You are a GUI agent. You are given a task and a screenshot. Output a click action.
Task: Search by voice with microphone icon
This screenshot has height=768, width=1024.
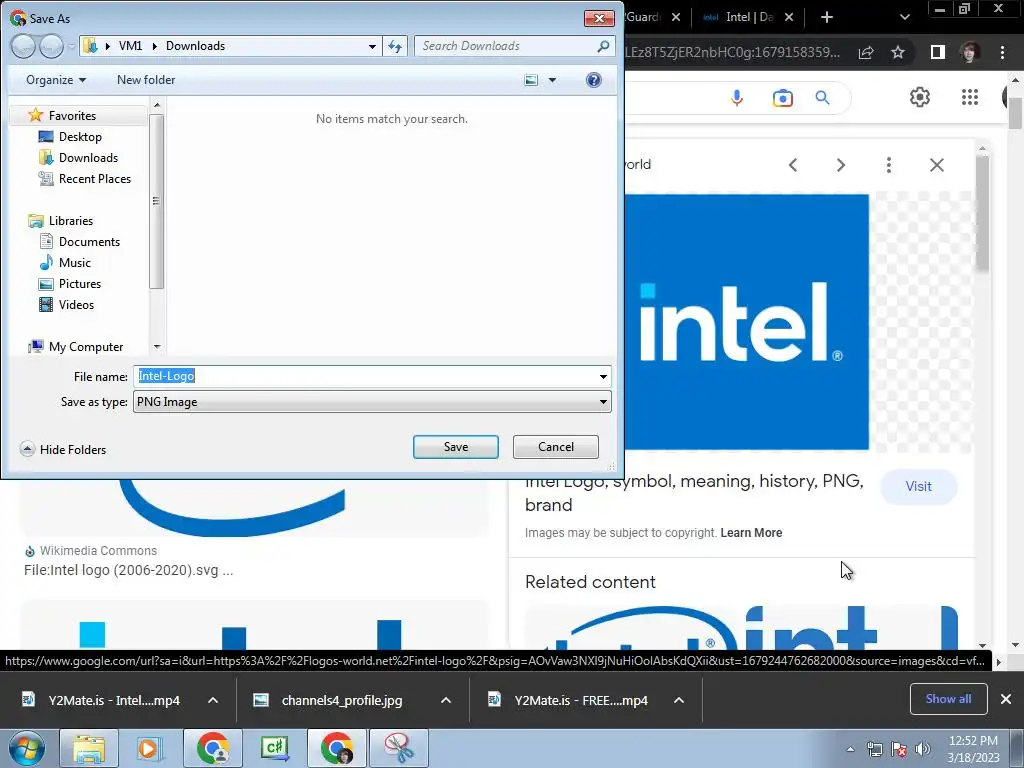(737, 98)
